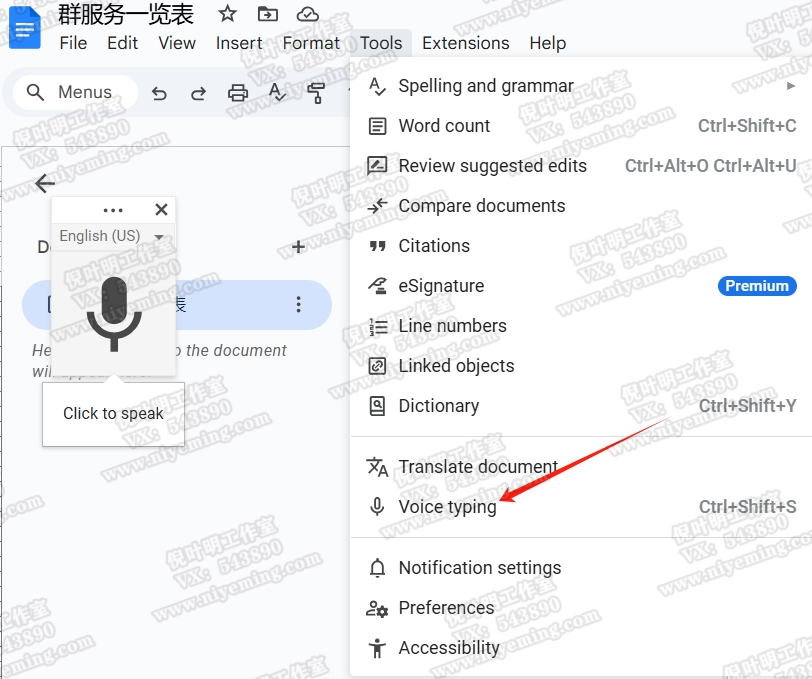Open the File menu

(73, 43)
